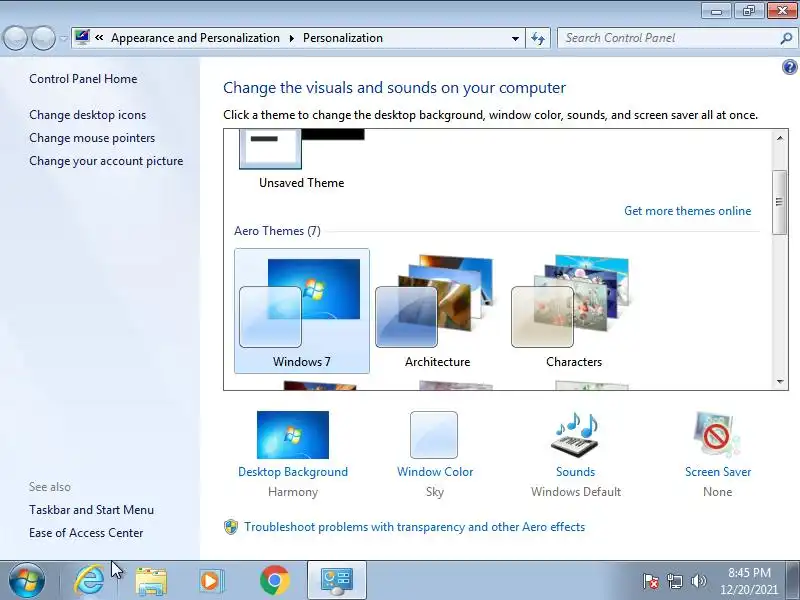Select the Architecture theme
The image size is (800, 600).
coord(437,311)
